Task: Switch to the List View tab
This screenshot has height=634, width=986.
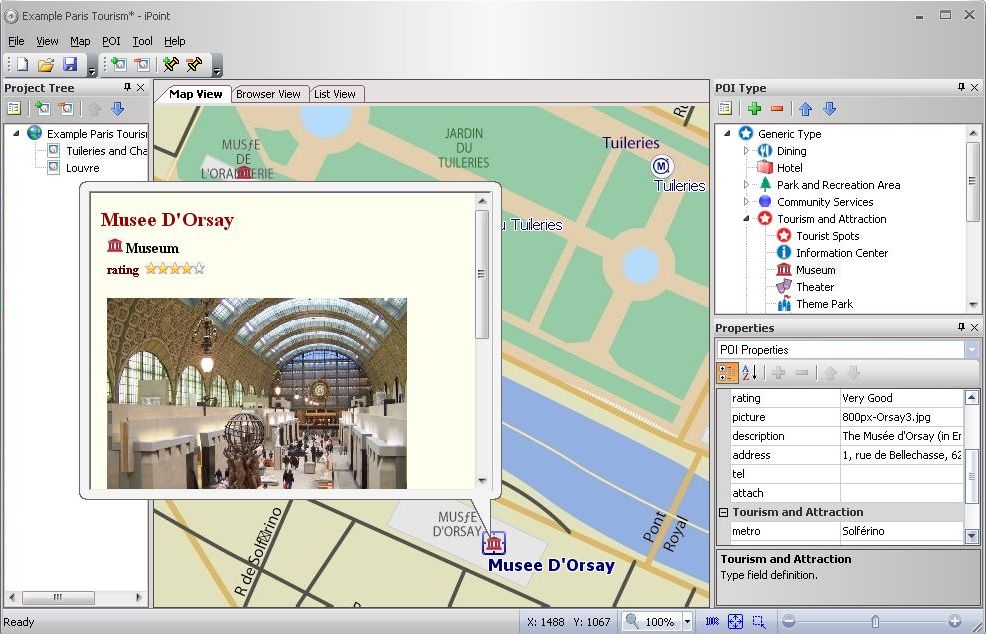Action: [335, 94]
